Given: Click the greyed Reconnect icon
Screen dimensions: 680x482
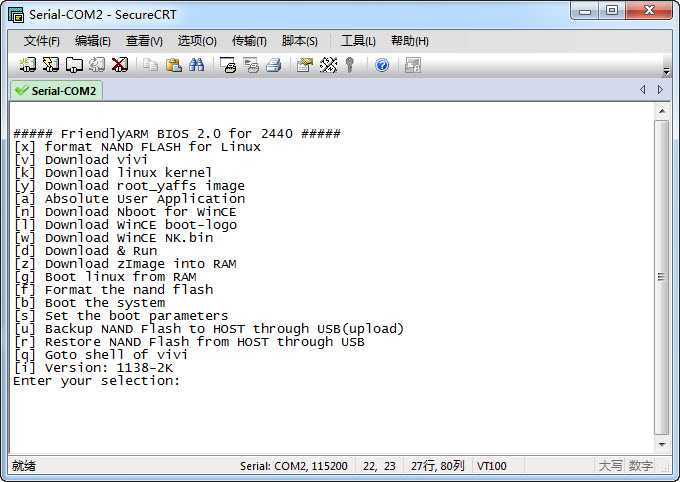Looking at the screenshot, I should pos(97,65).
